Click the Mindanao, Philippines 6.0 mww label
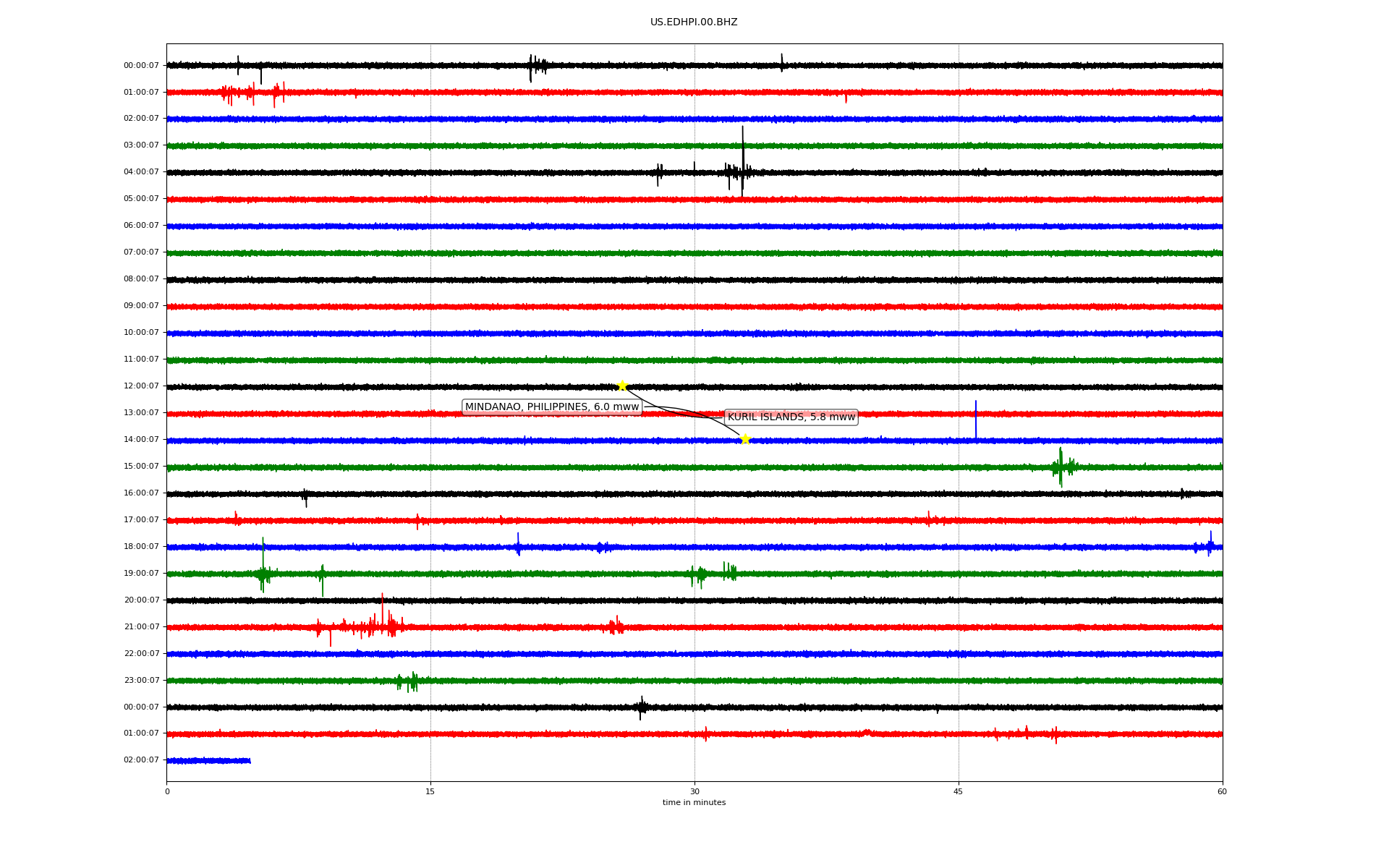Screen dimensions: 1389x868 pyautogui.click(x=552, y=407)
